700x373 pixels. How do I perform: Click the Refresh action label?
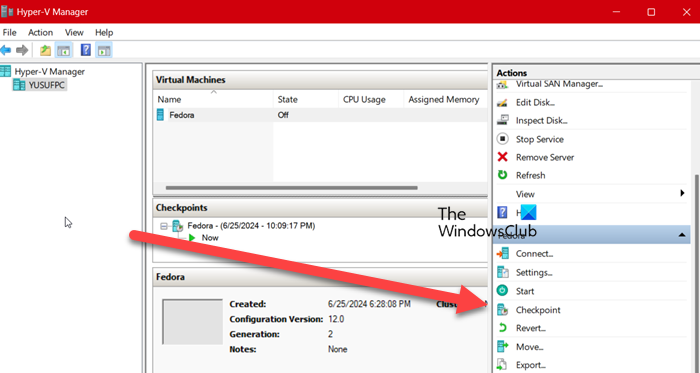(x=530, y=175)
